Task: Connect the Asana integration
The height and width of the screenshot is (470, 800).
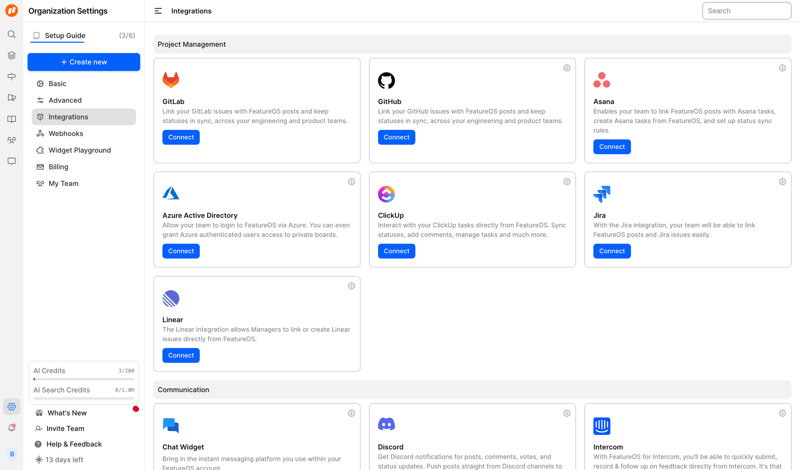Action: [612, 147]
